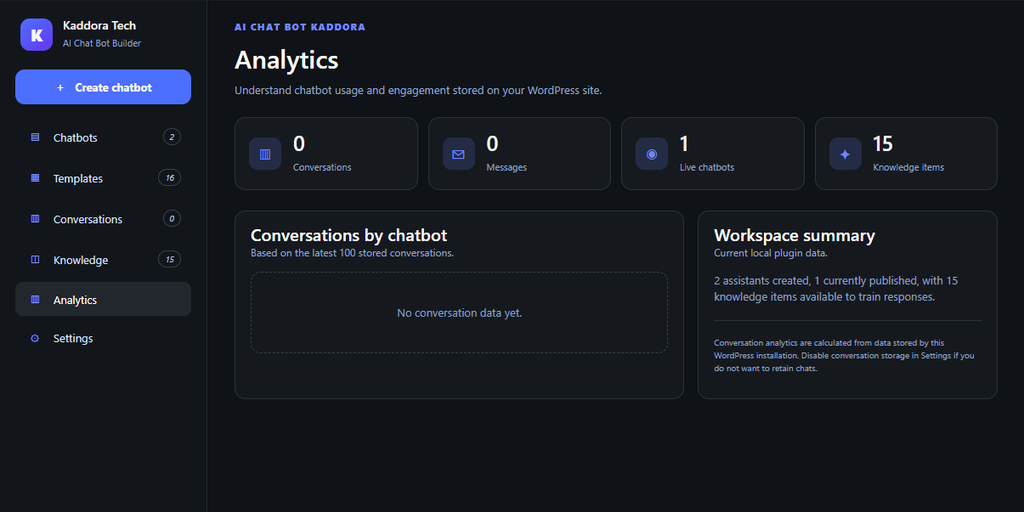
Task: Click the AI CHAT BOT KADDORA breadcrumb
Action: click(300, 27)
